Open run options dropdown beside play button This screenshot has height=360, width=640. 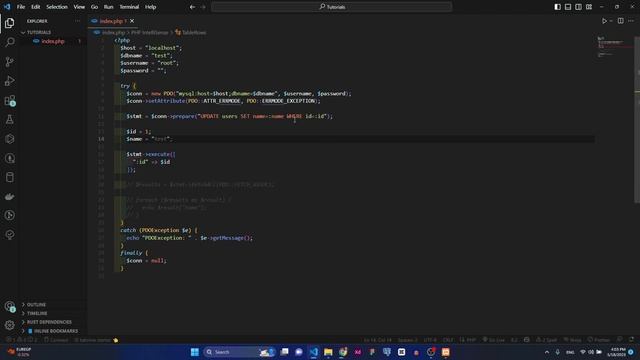(x=611, y=21)
